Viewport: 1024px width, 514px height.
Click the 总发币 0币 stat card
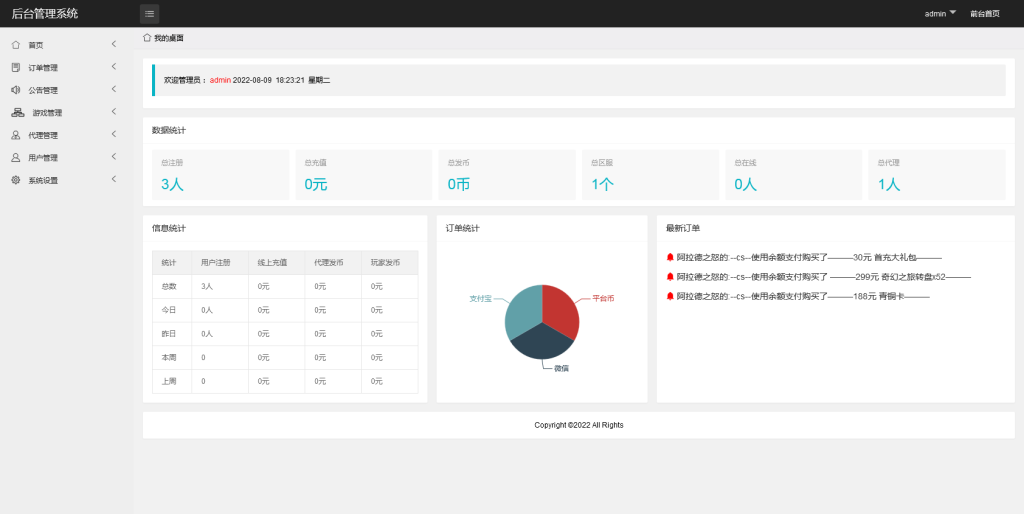coord(507,175)
